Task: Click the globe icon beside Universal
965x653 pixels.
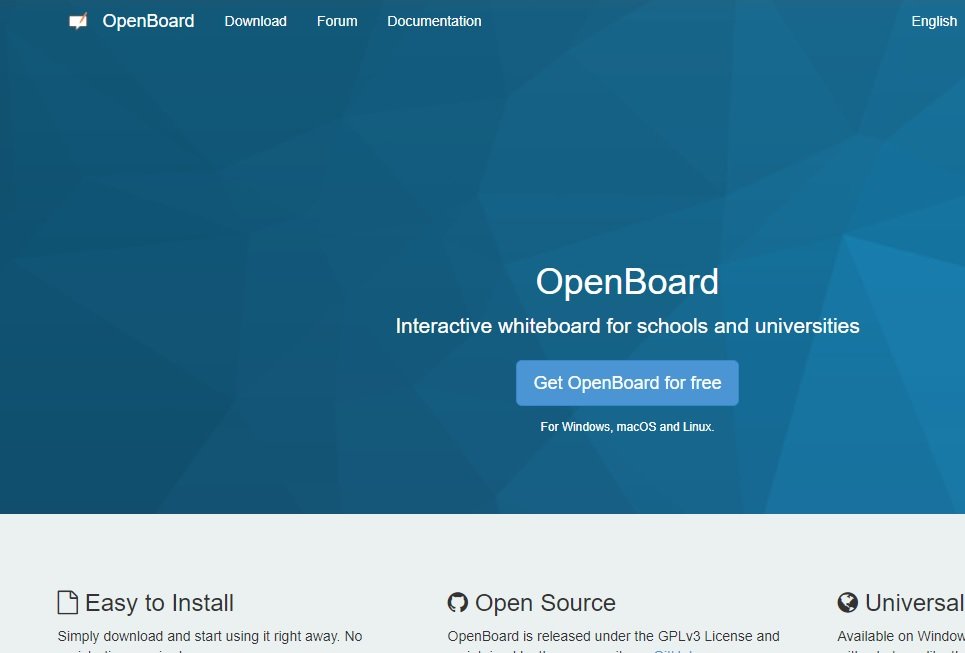Action: (x=847, y=603)
